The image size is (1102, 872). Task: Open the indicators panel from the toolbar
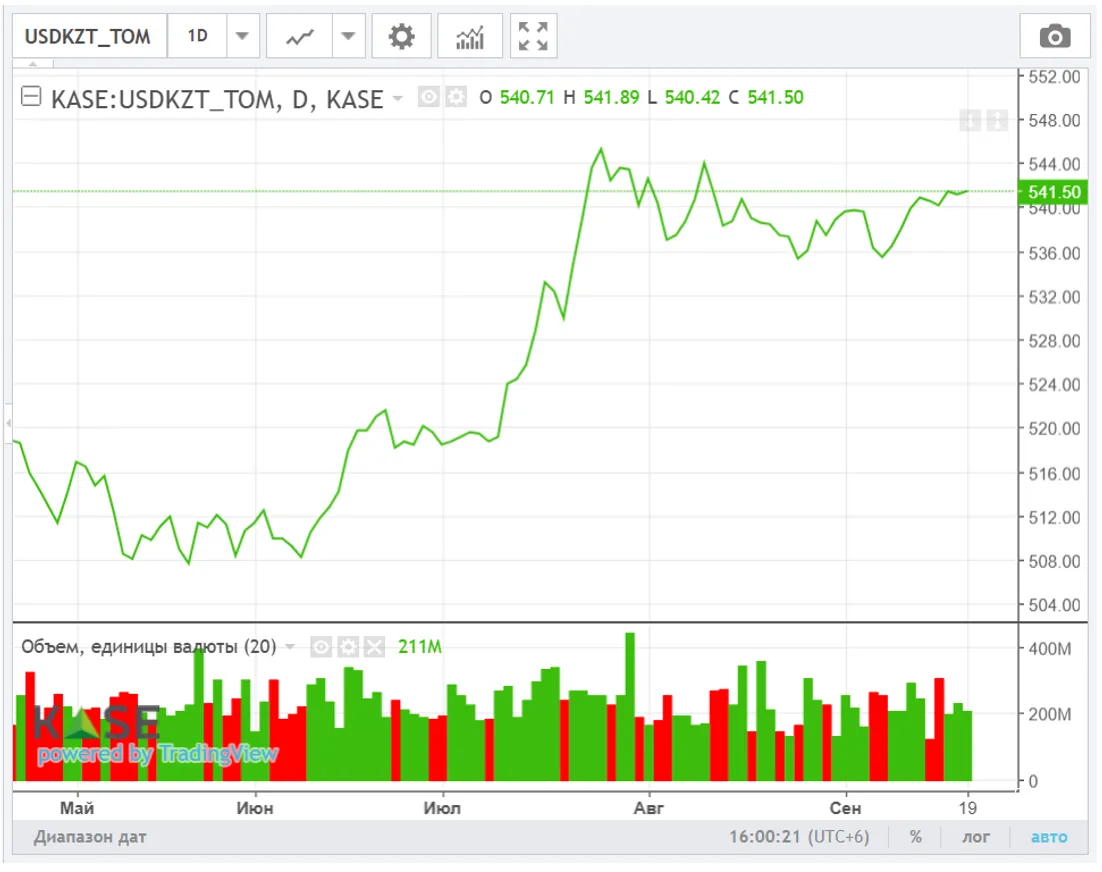(x=470, y=37)
